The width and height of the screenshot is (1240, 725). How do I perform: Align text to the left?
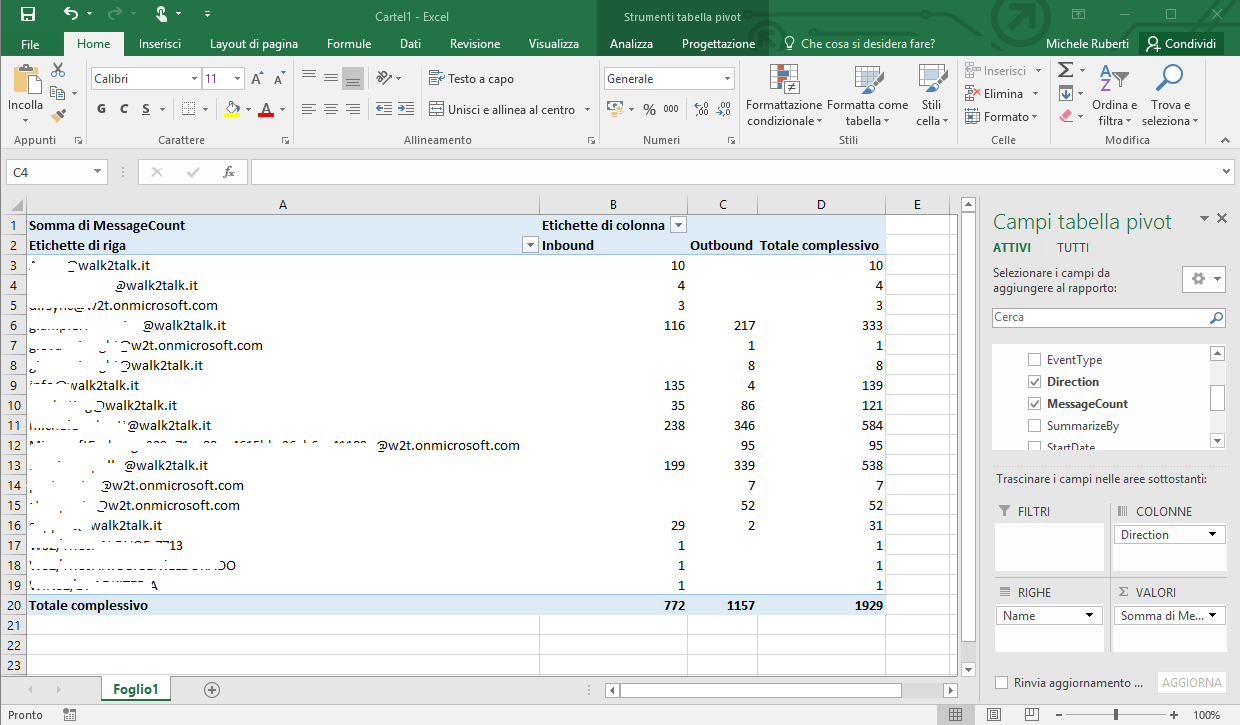tap(308, 109)
